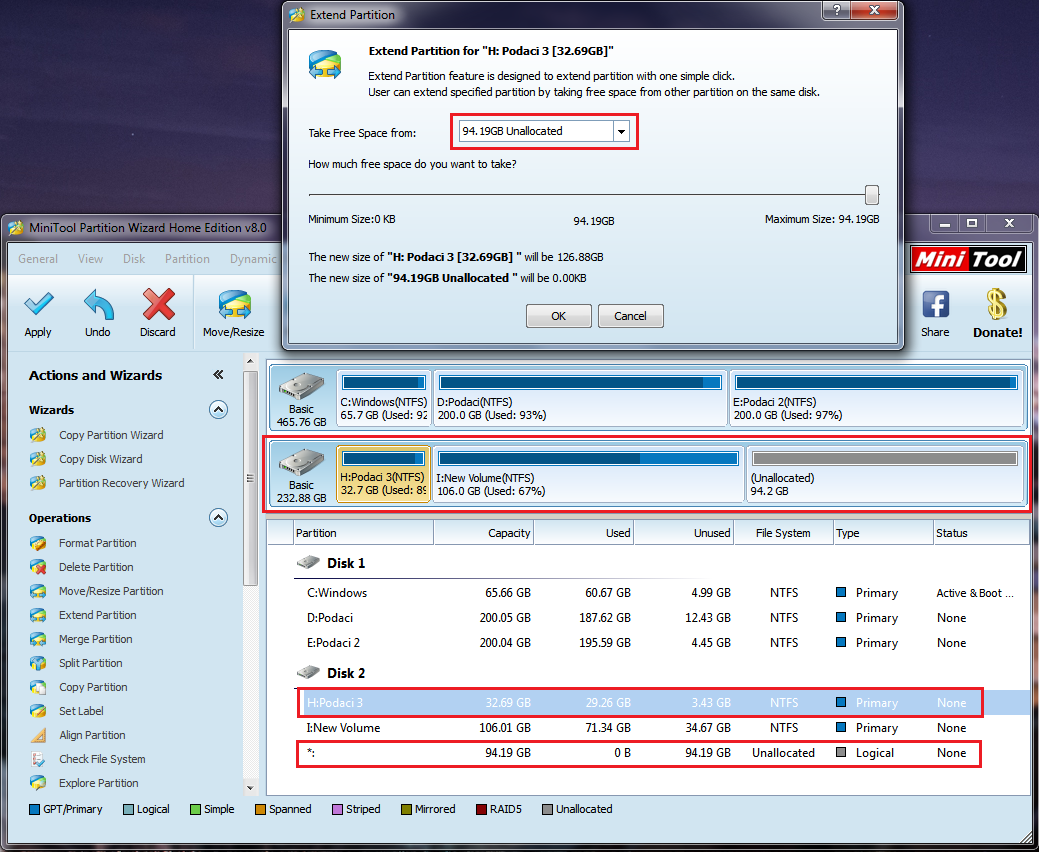The width and height of the screenshot is (1039, 852).
Task: Click the Capacity column header
Action: tap(484, 533)
